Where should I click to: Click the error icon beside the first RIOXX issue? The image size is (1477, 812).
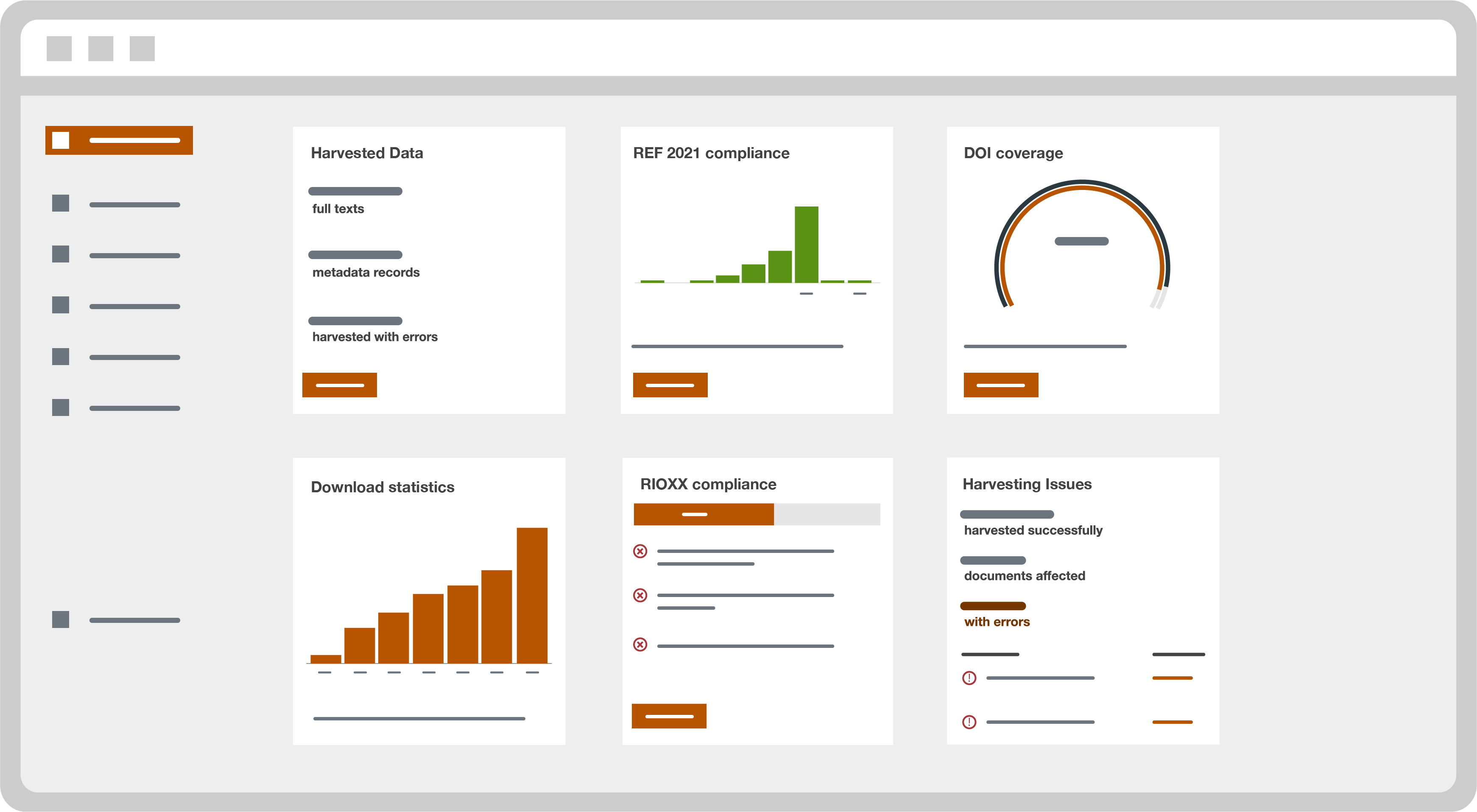click(640, 551)
